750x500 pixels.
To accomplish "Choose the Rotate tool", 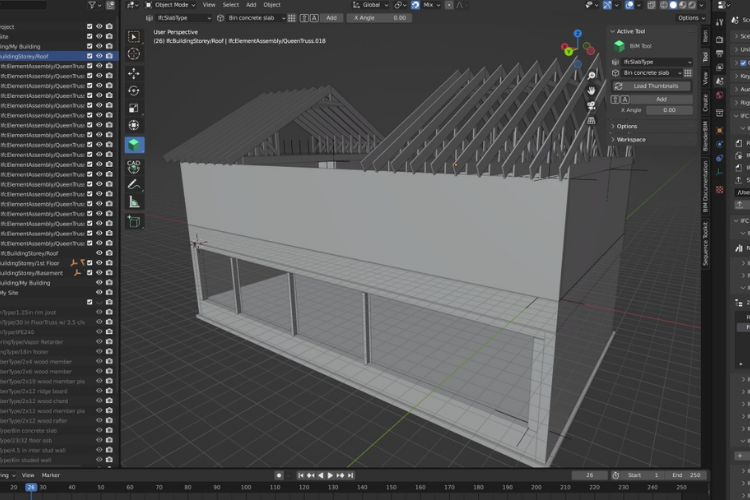I will point(134,90).
